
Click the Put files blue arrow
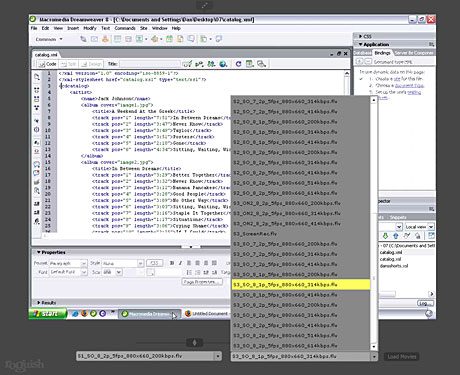coord(396,236)
